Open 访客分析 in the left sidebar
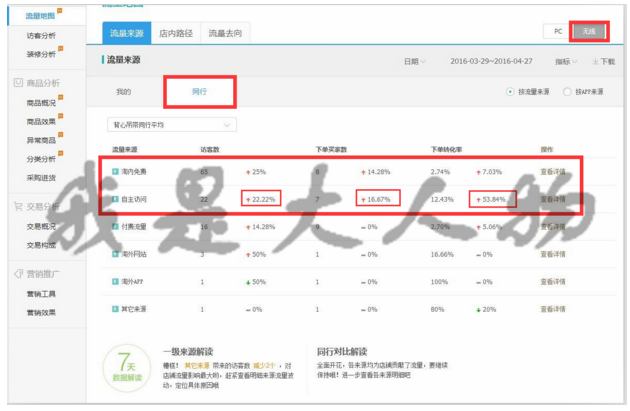This screenshot has width=630, height=411. tap(42, 36)
